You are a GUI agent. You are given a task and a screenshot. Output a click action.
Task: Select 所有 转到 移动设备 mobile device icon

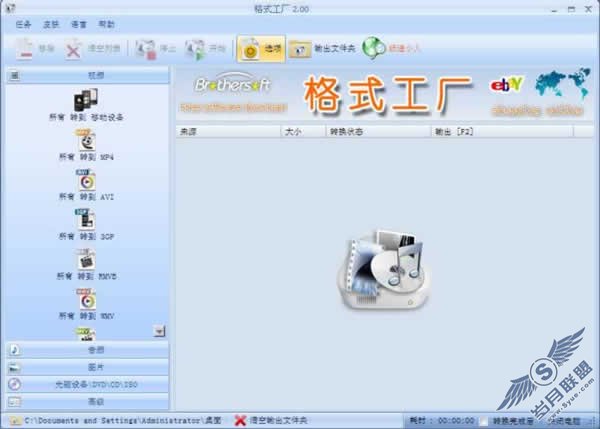[86, 100]
